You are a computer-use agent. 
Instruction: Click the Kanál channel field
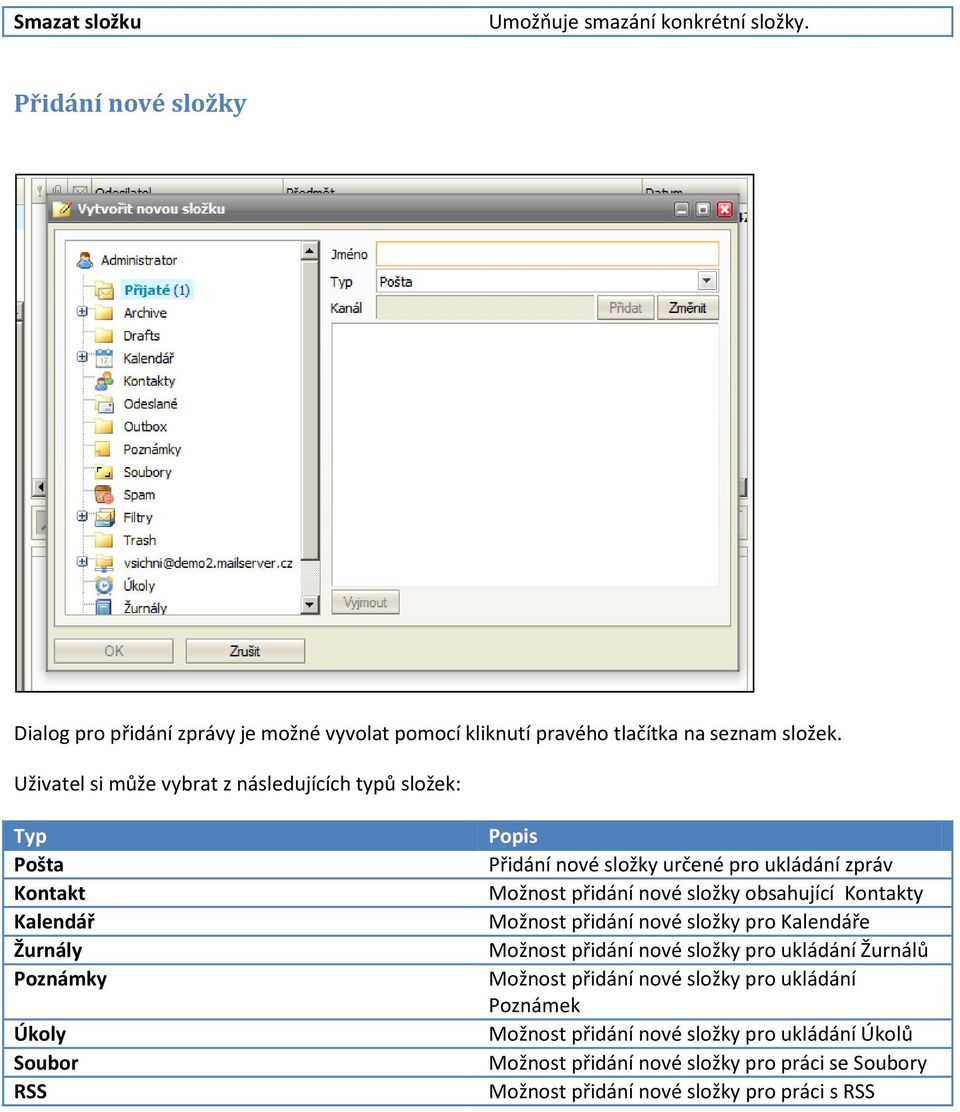[485, 308]
